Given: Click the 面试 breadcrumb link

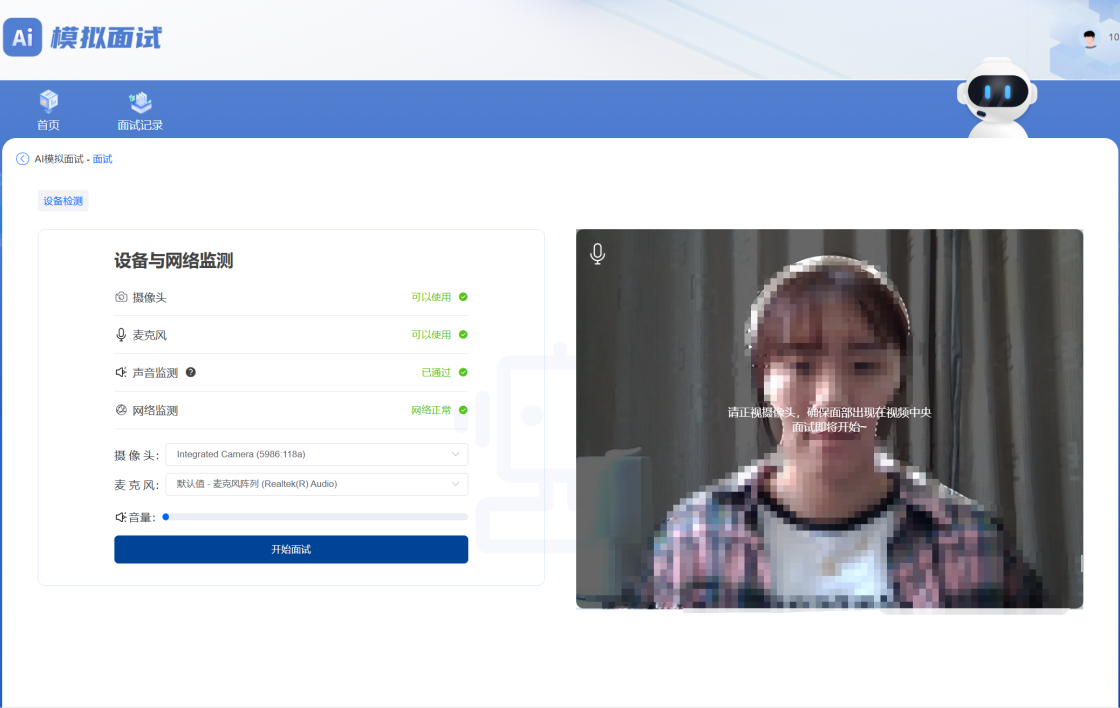Looking at the screenshot, I should 102,159.
